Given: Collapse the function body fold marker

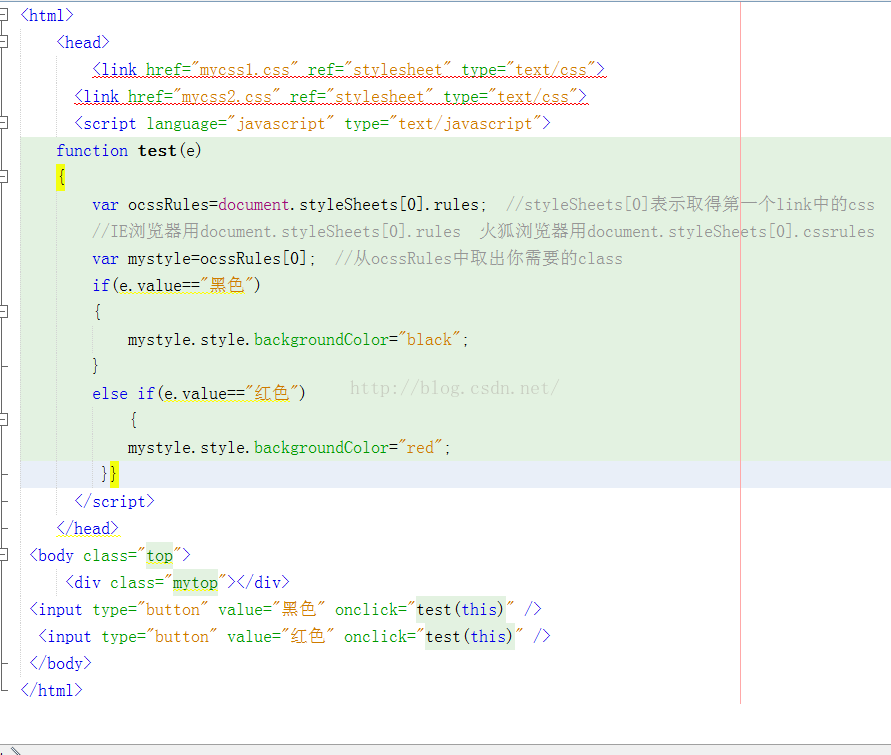Looking at the screenshot, I should click(3, 176).
